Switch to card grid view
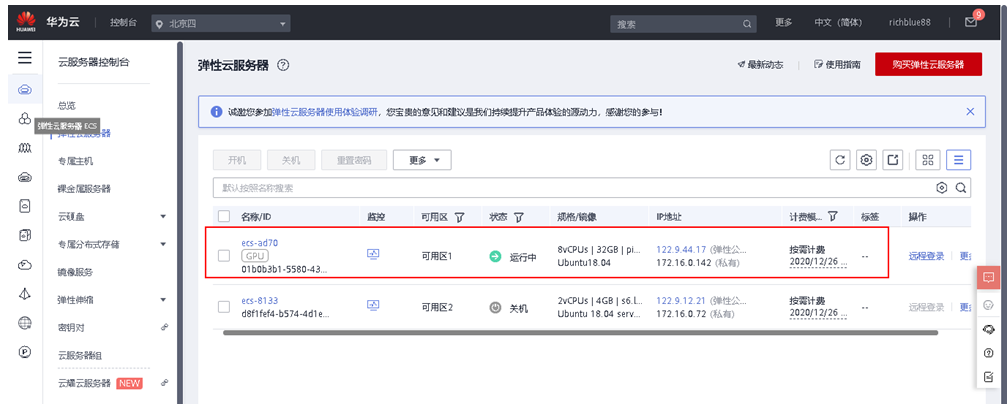Image resolution: width=1007 pixels, height=405 pixels. (x=927, y=160)
